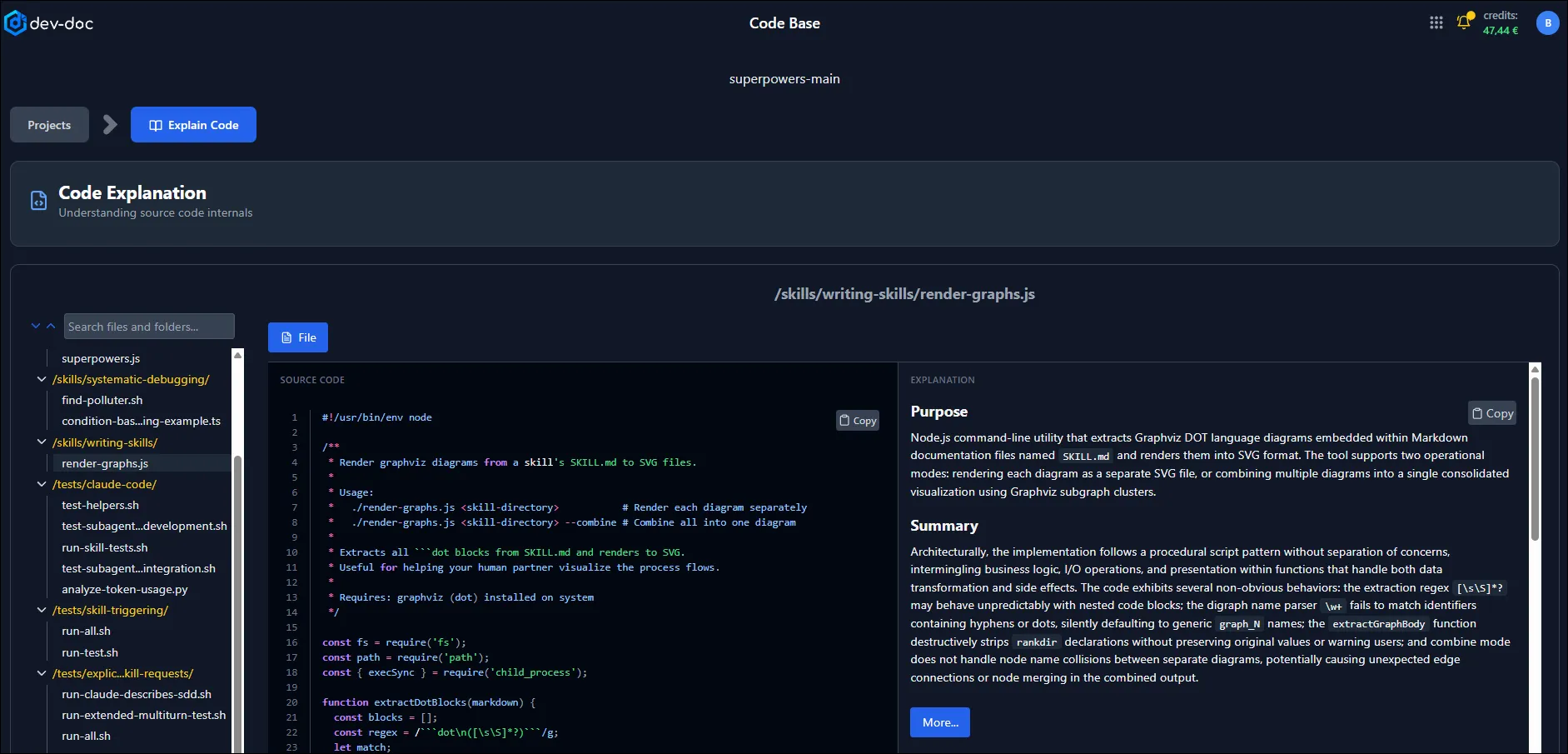Open the user profile avatar B

(1548, 23)
